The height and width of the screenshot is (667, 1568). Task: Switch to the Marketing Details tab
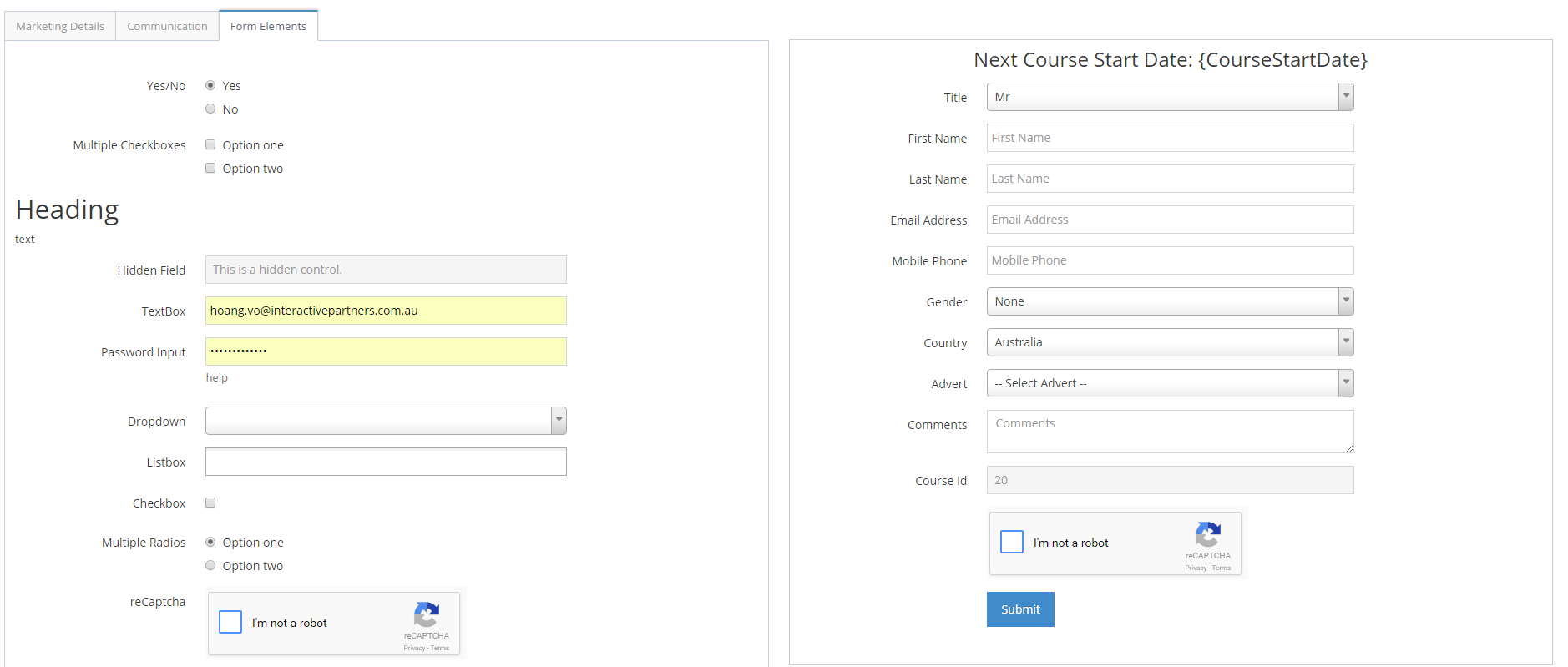[60, 27]
